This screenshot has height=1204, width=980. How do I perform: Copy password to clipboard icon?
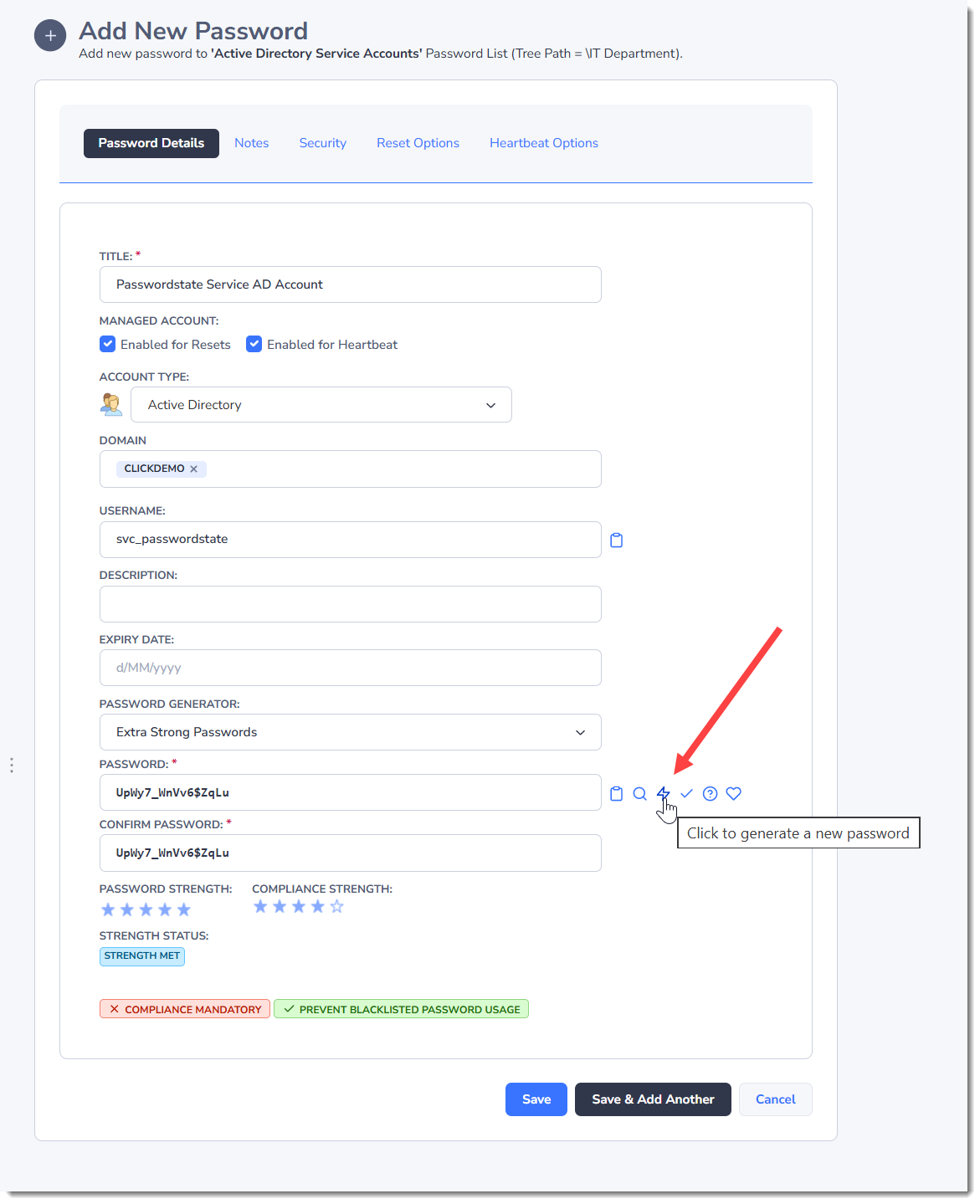pyautogui.click(x=617, y=794)
